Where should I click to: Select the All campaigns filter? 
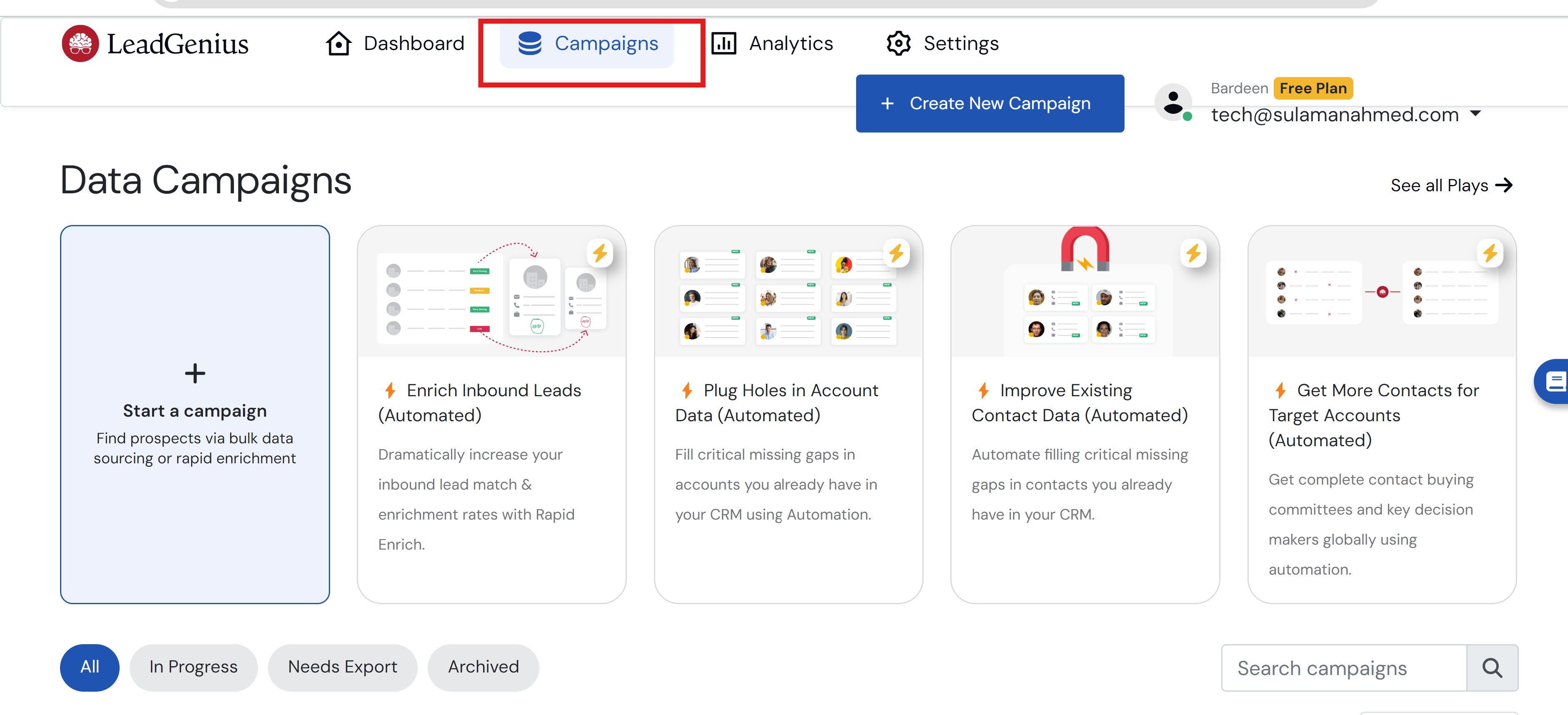point(90,667)
